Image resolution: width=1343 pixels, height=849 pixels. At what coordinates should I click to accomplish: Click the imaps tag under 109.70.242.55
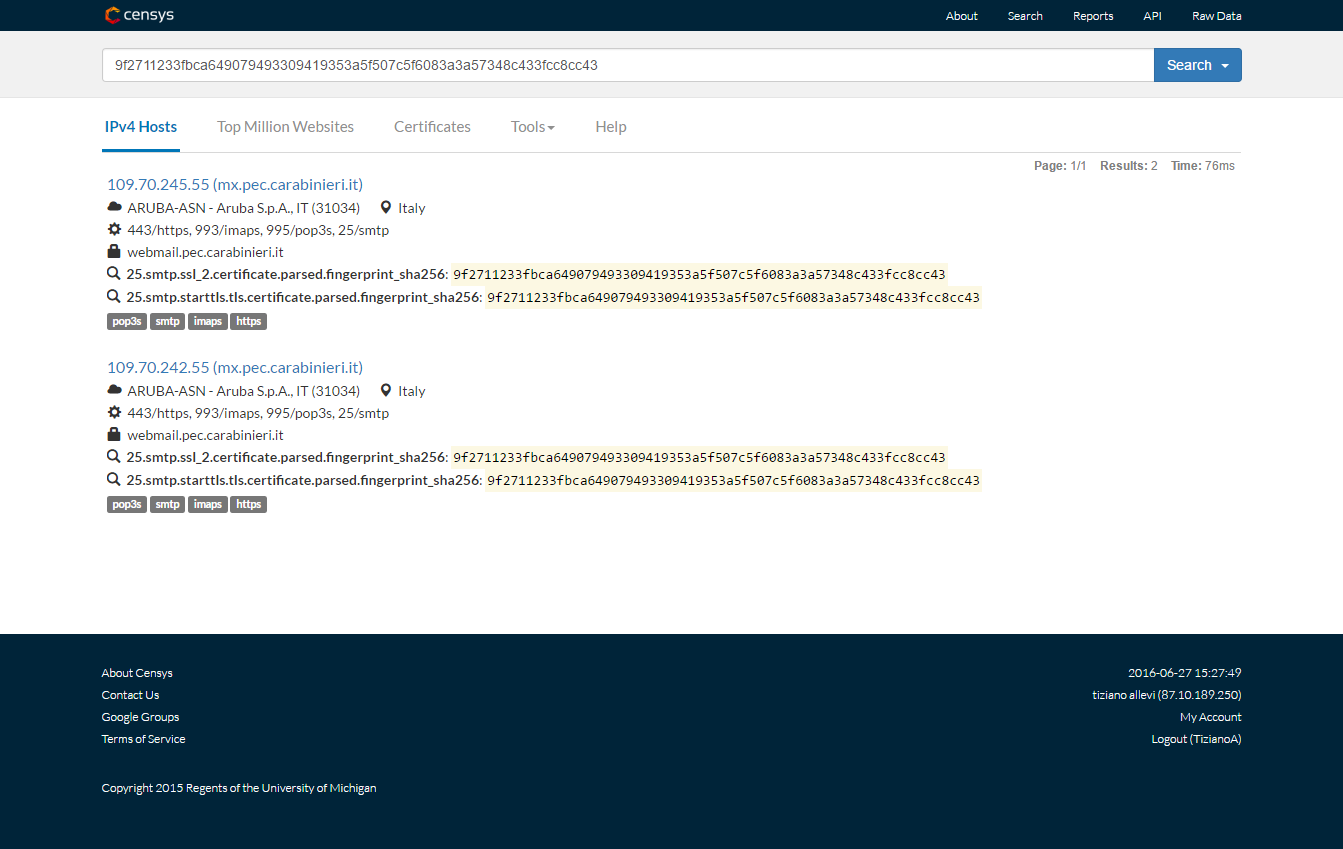(208, 504)
